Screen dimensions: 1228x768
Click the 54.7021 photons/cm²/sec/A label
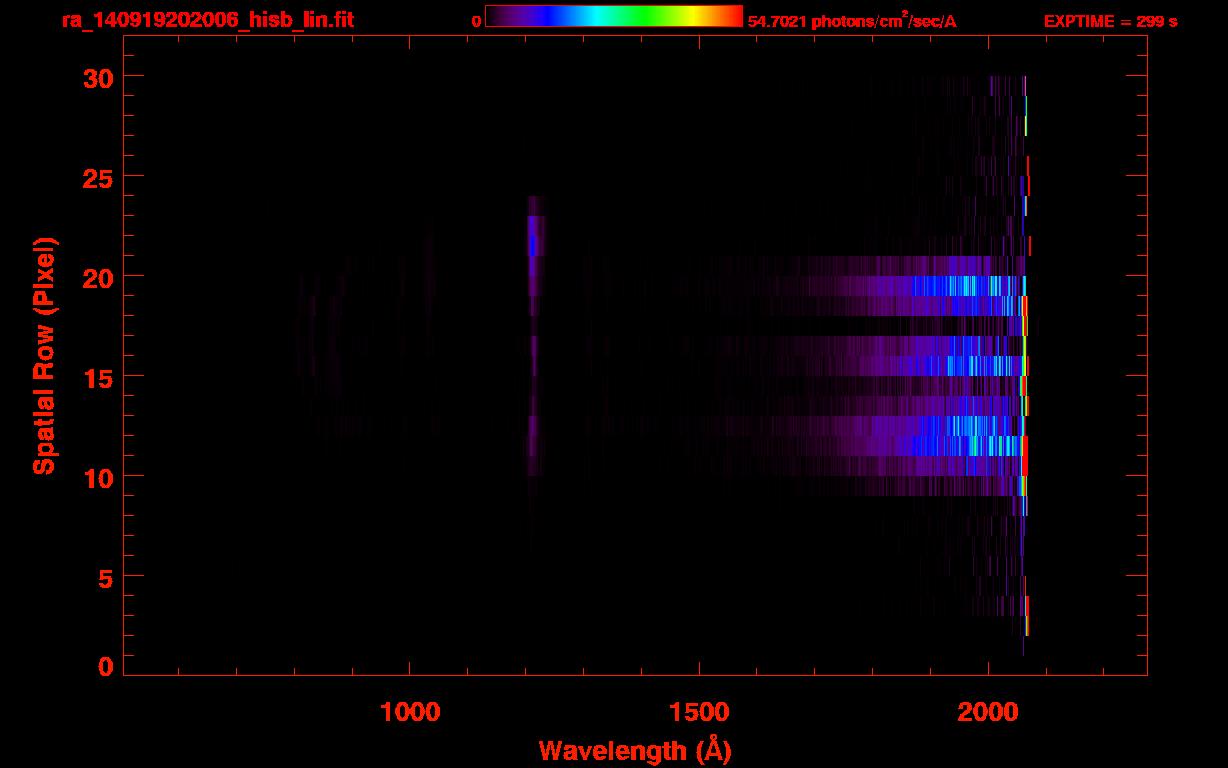pos(852,21)
